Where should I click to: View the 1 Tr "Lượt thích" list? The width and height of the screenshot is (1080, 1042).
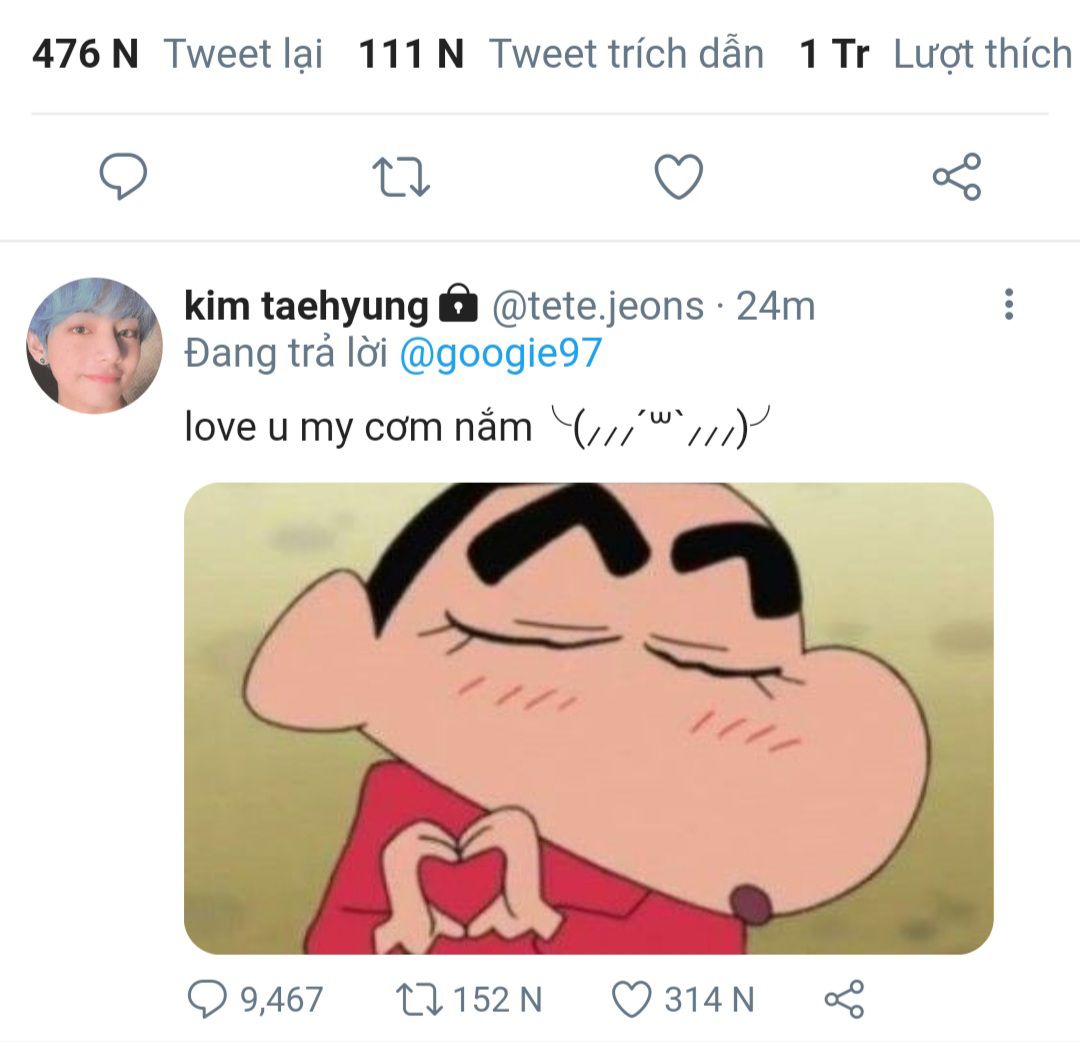tap(936, 54)
